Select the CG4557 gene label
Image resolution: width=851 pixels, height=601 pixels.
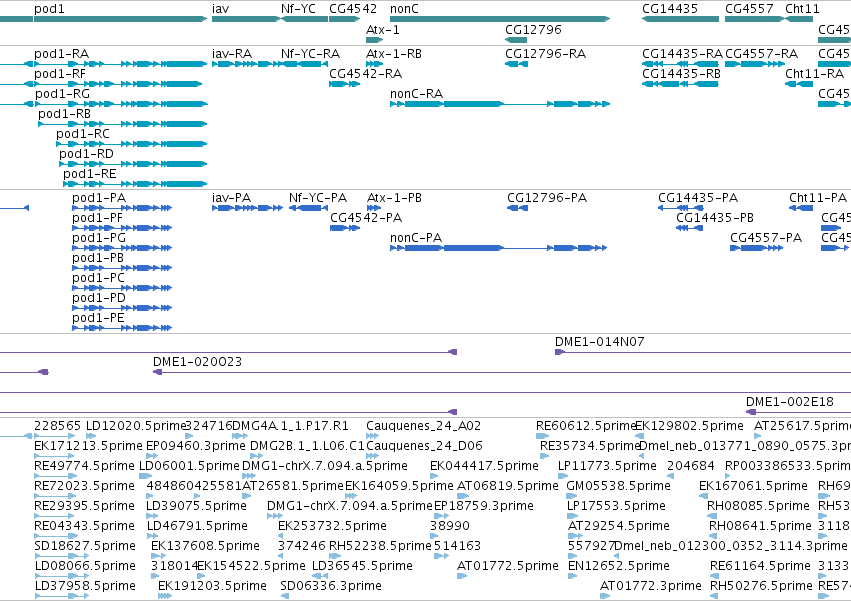(x=749, y=9)
